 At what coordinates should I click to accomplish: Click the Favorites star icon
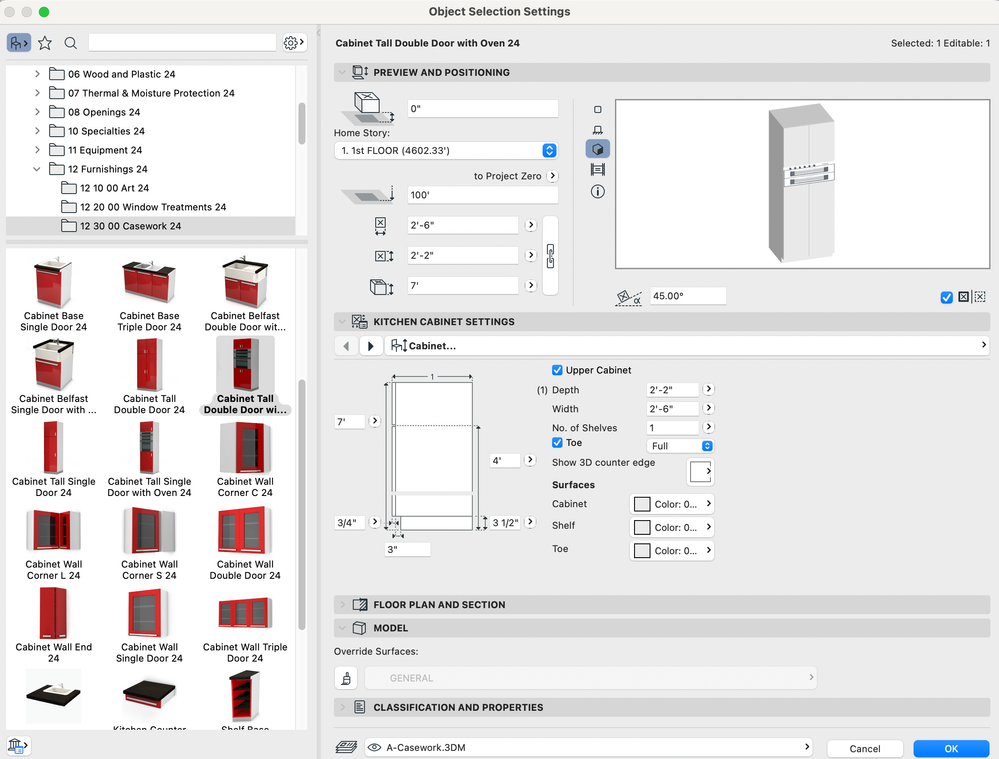45,43
